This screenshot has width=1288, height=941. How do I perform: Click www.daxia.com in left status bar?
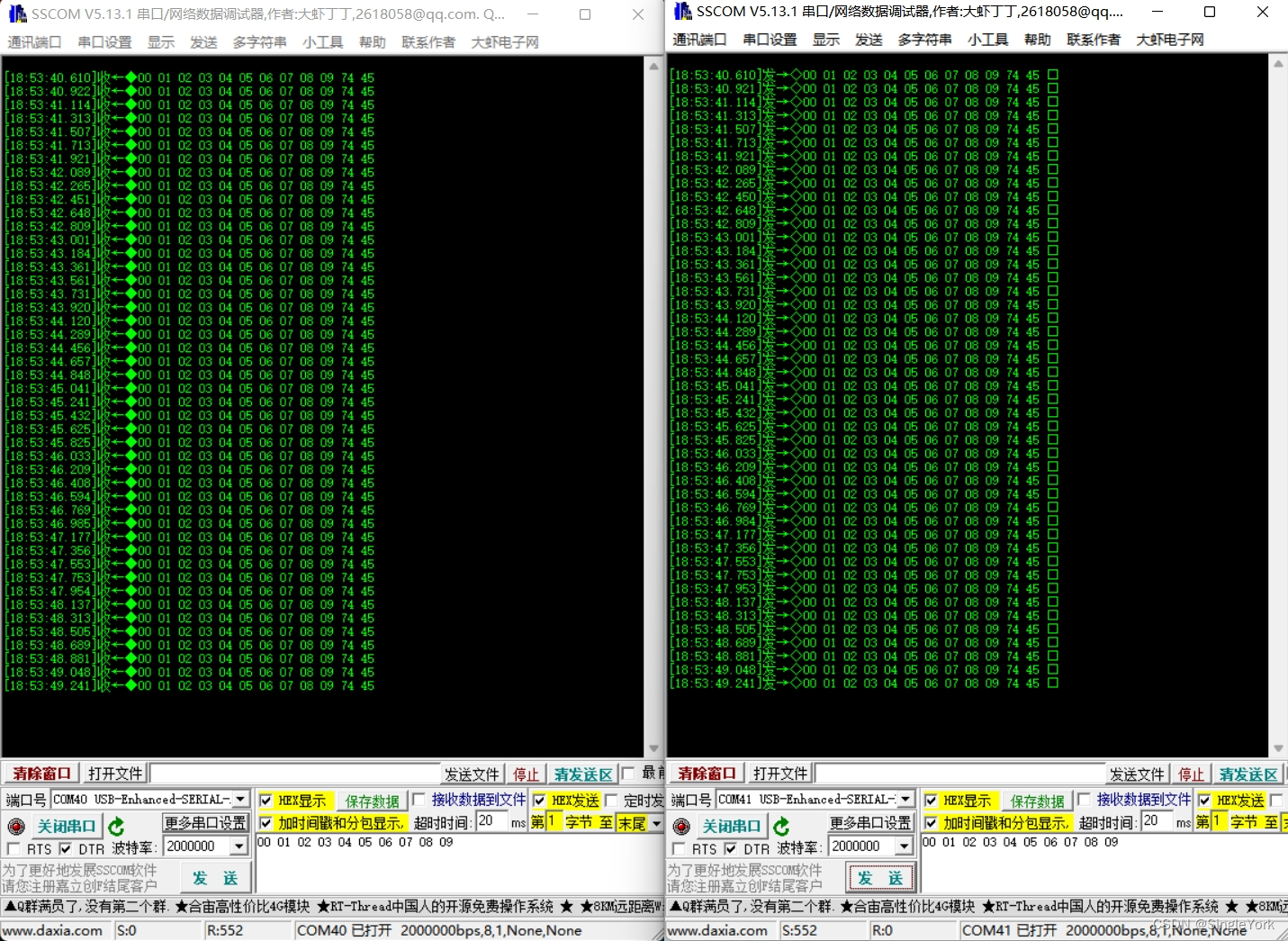click(x=53, y=930)
